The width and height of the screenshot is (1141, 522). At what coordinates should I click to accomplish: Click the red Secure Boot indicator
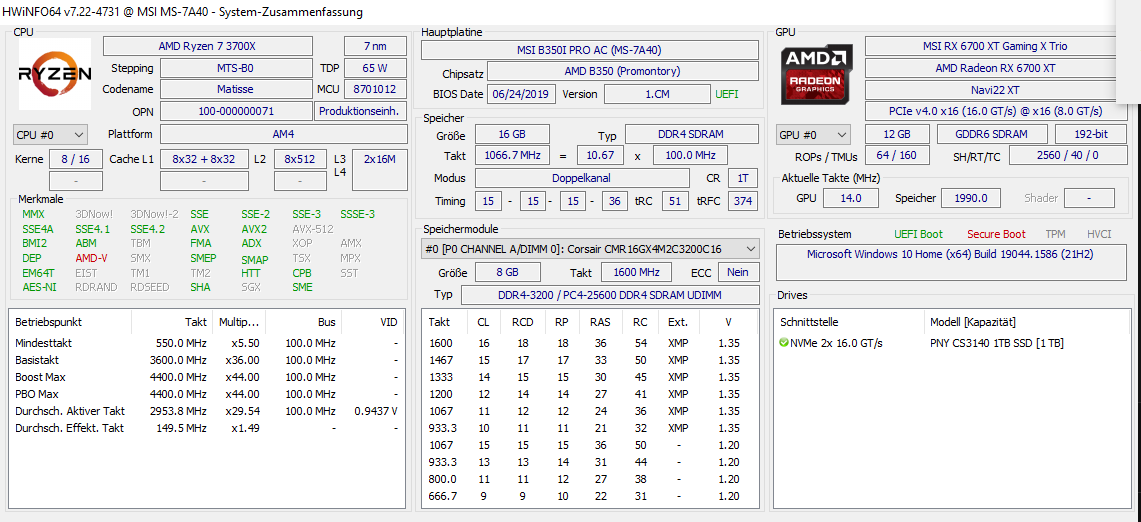tap(996, 234)
